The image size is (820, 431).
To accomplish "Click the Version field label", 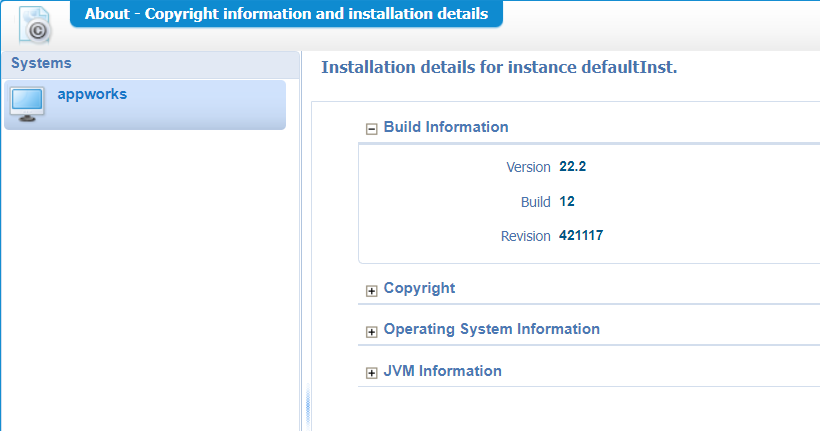I will tap(528, 167).
